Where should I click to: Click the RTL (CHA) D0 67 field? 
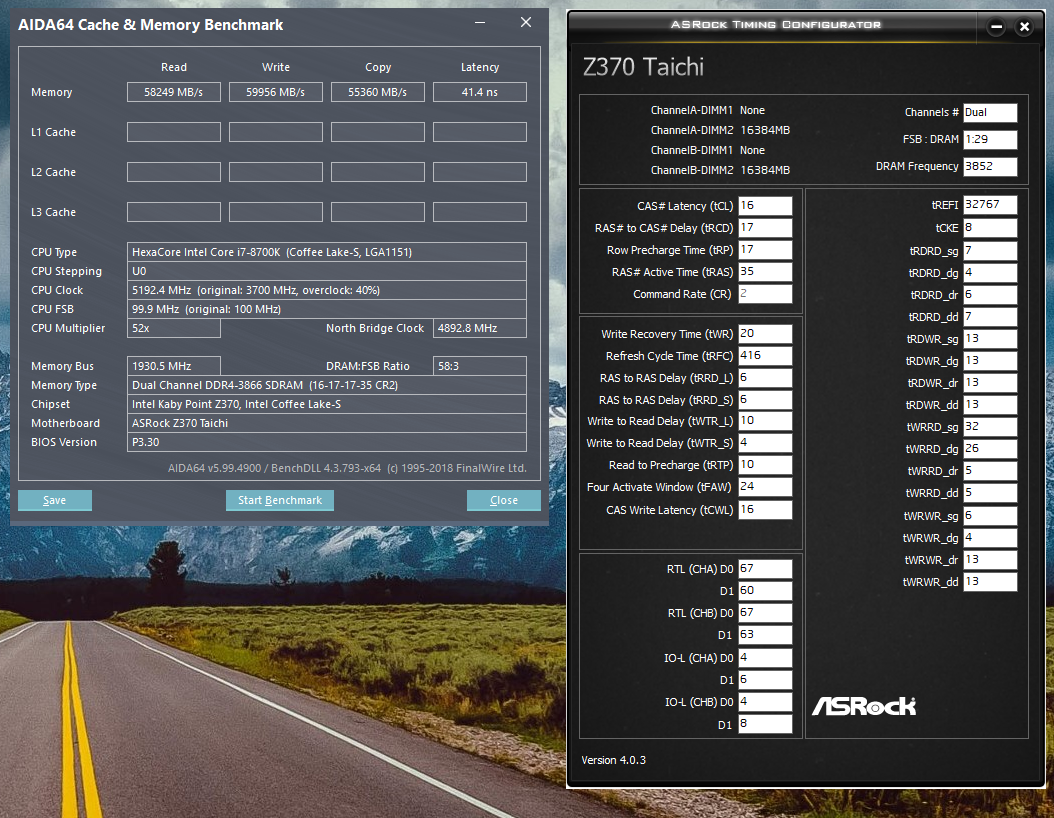coord(765,569)
